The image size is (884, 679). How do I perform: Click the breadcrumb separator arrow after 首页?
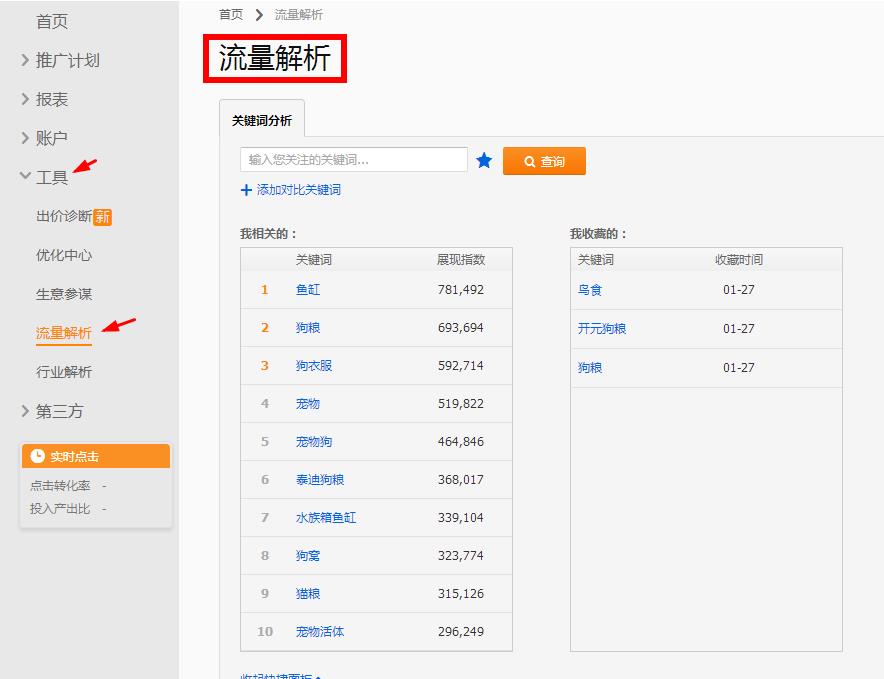point(256,14)
